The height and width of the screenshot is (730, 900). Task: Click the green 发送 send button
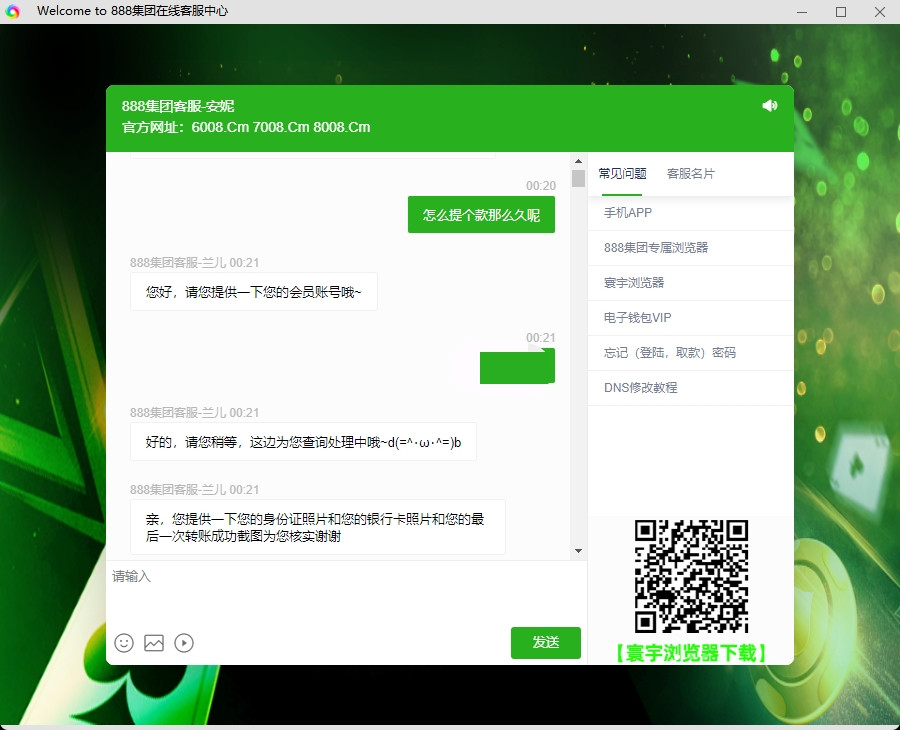pyautogui.click(x=545, y=643)
